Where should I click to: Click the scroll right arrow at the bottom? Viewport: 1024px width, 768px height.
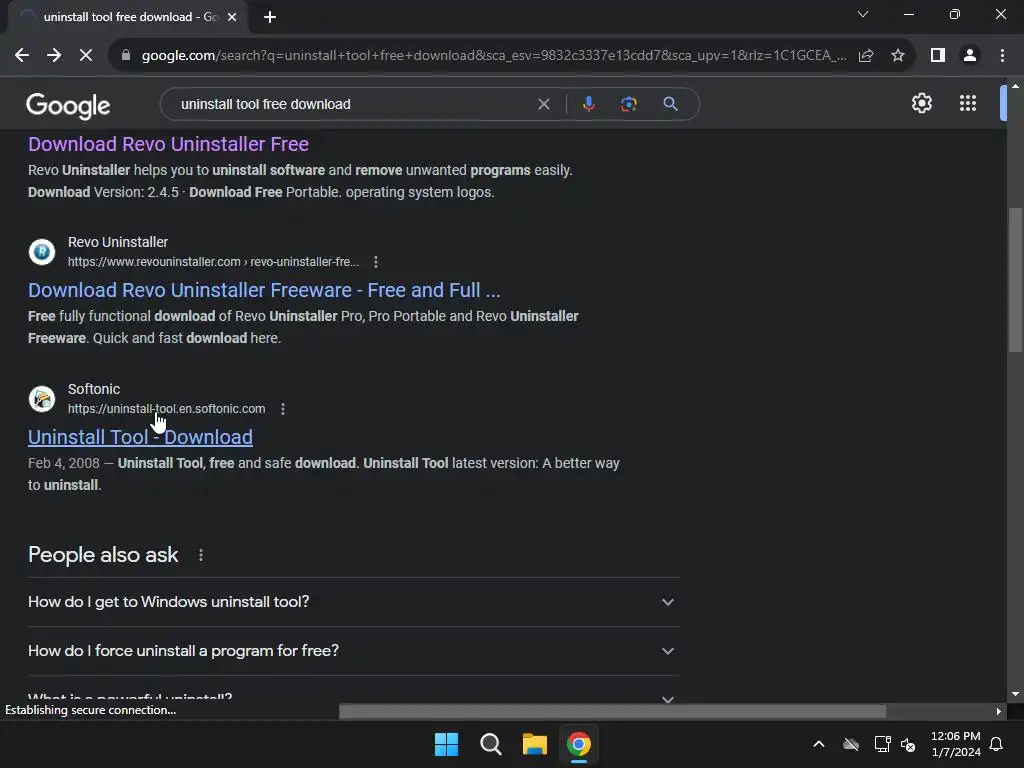pyautogui.click(x=999, y=711)
